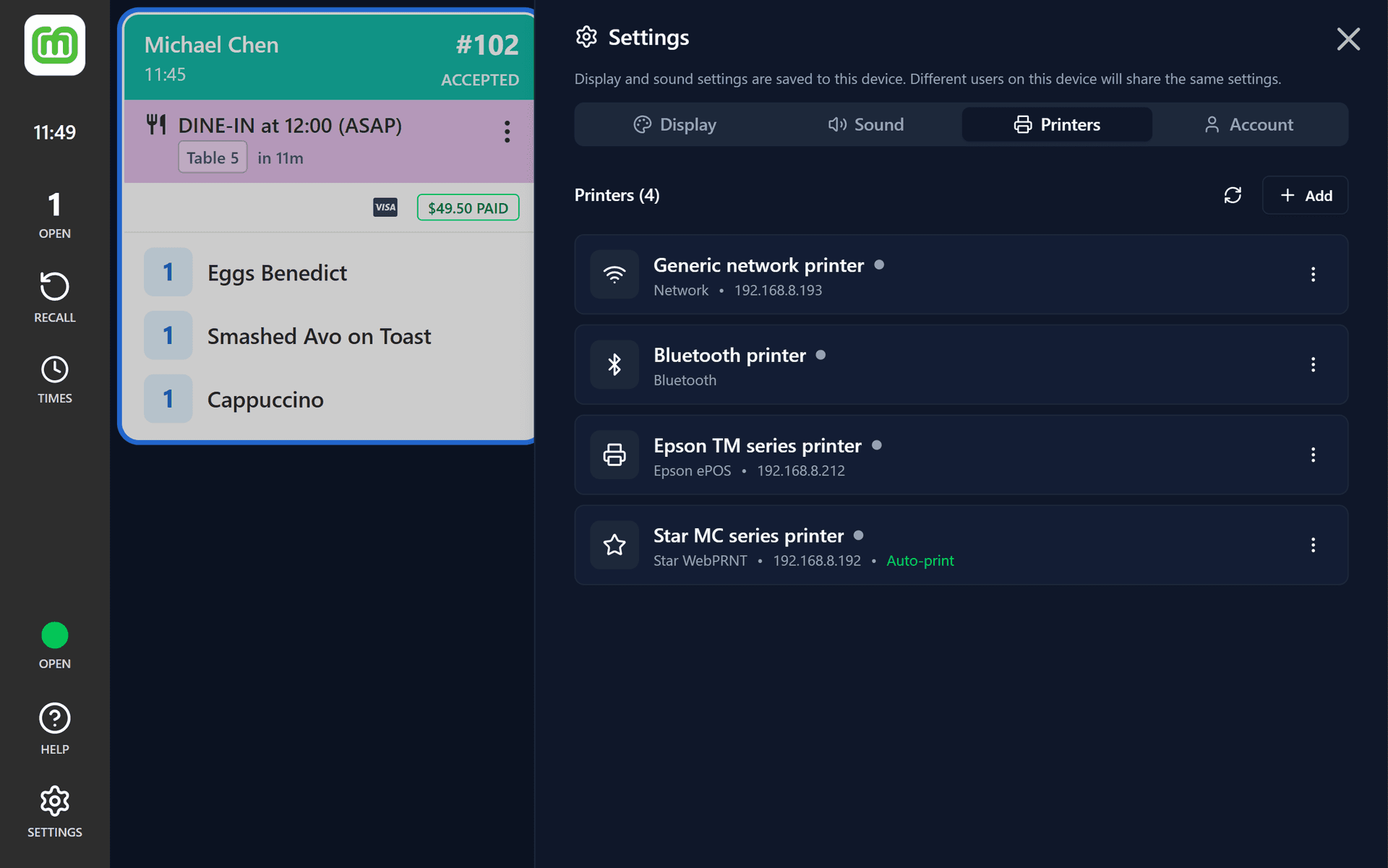
Task: Click the $49.50 PAID badge
Action: [x=468, y=208]
